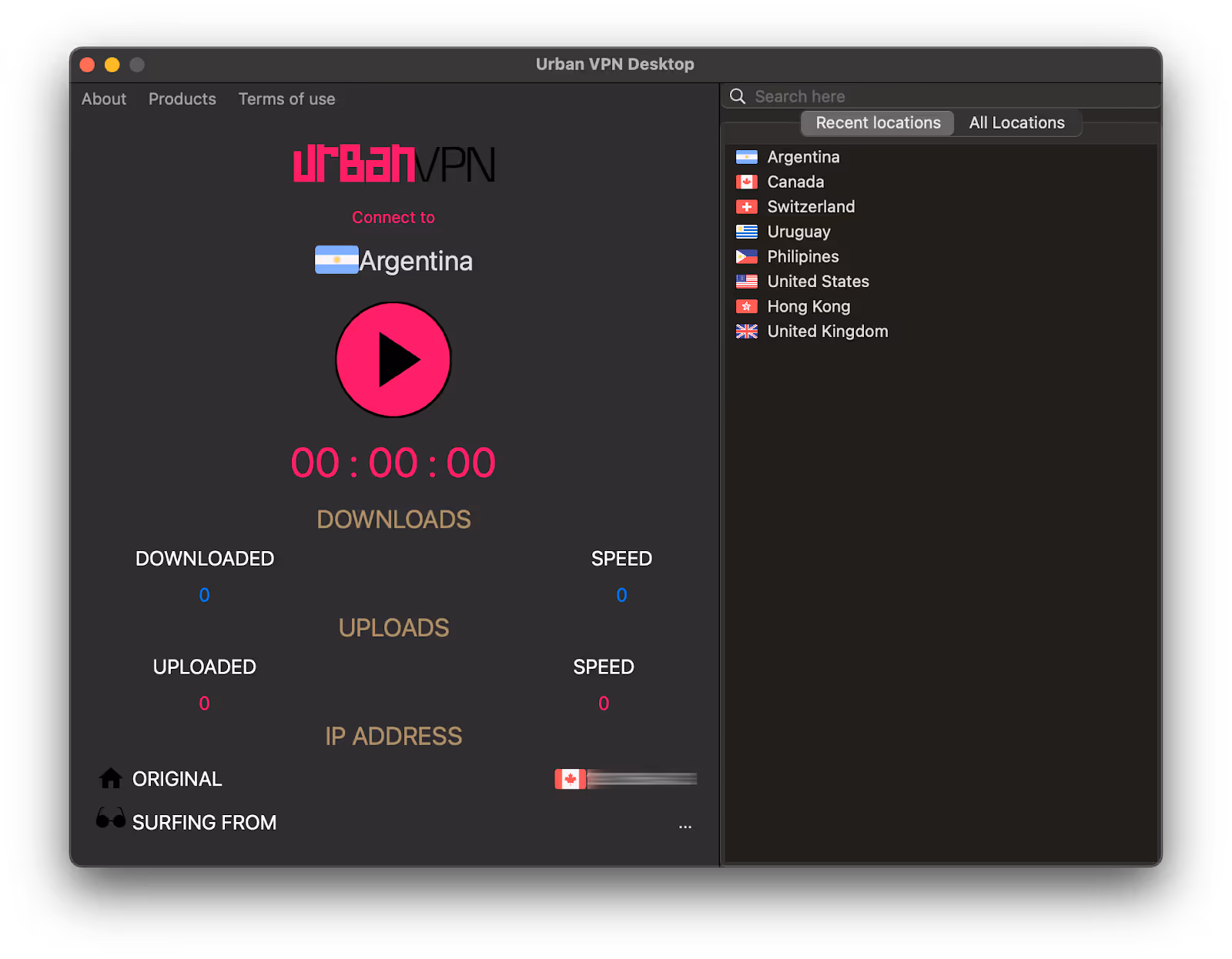This screenshot has height=959, width=1232.
Task: Click the pink connect play button
Action: point(393,359)
